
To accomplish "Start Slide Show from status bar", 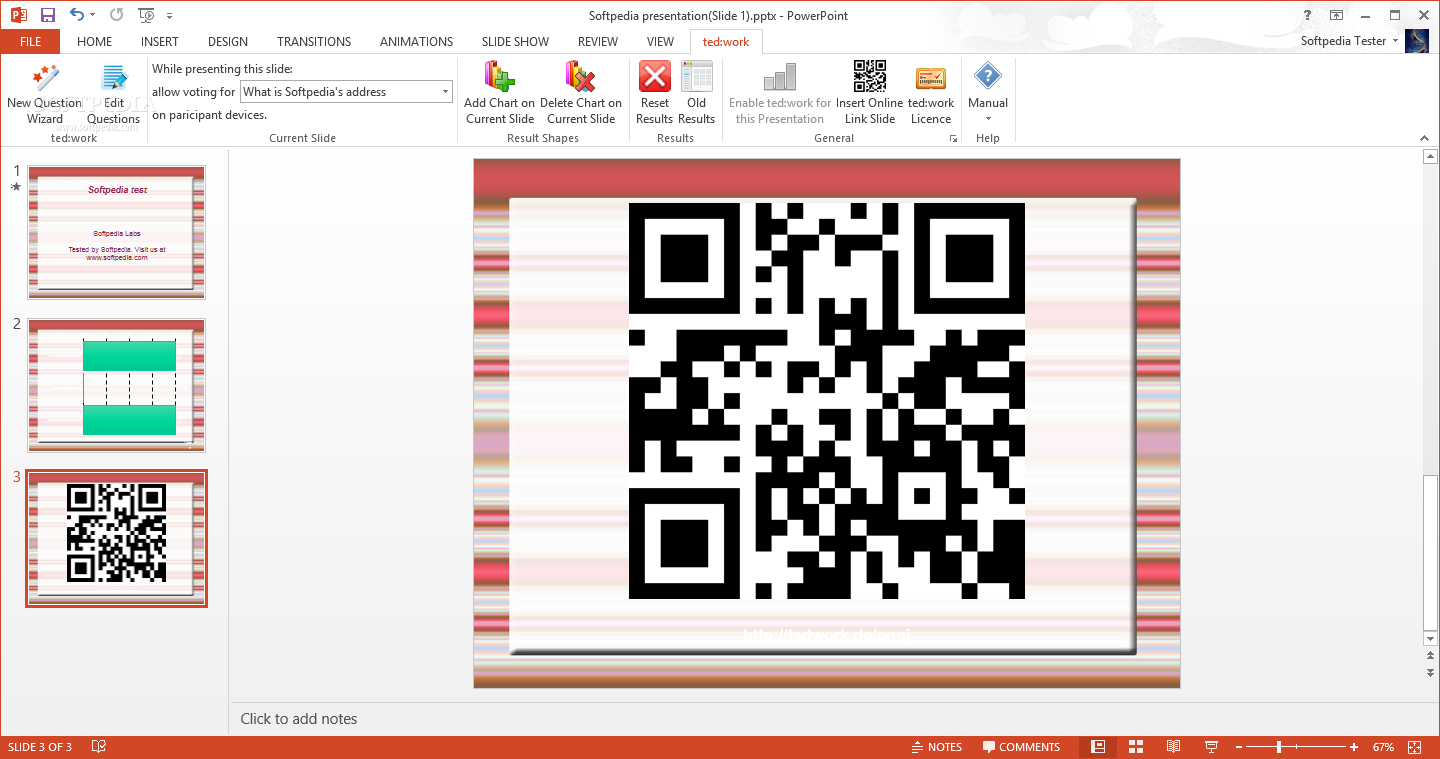I will tap(1211, 747).
